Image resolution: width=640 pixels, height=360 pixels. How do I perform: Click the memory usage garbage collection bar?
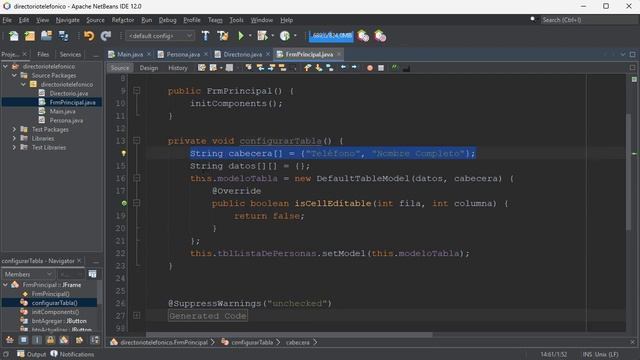click(x=331, y=36)
